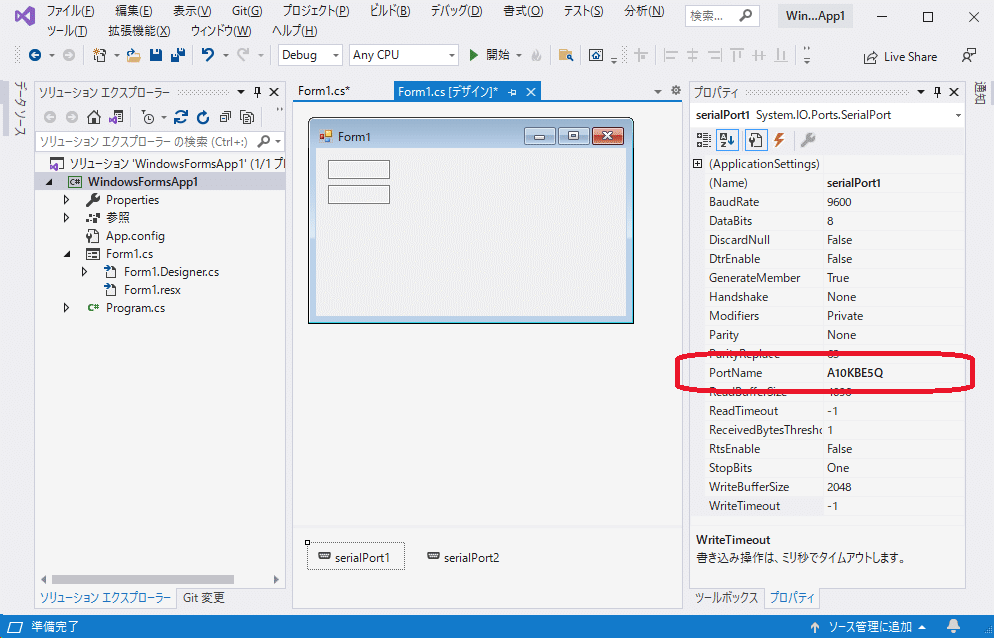Expand the 参照 references node
This screenshot has height=638, width=994.
point(67,218)
